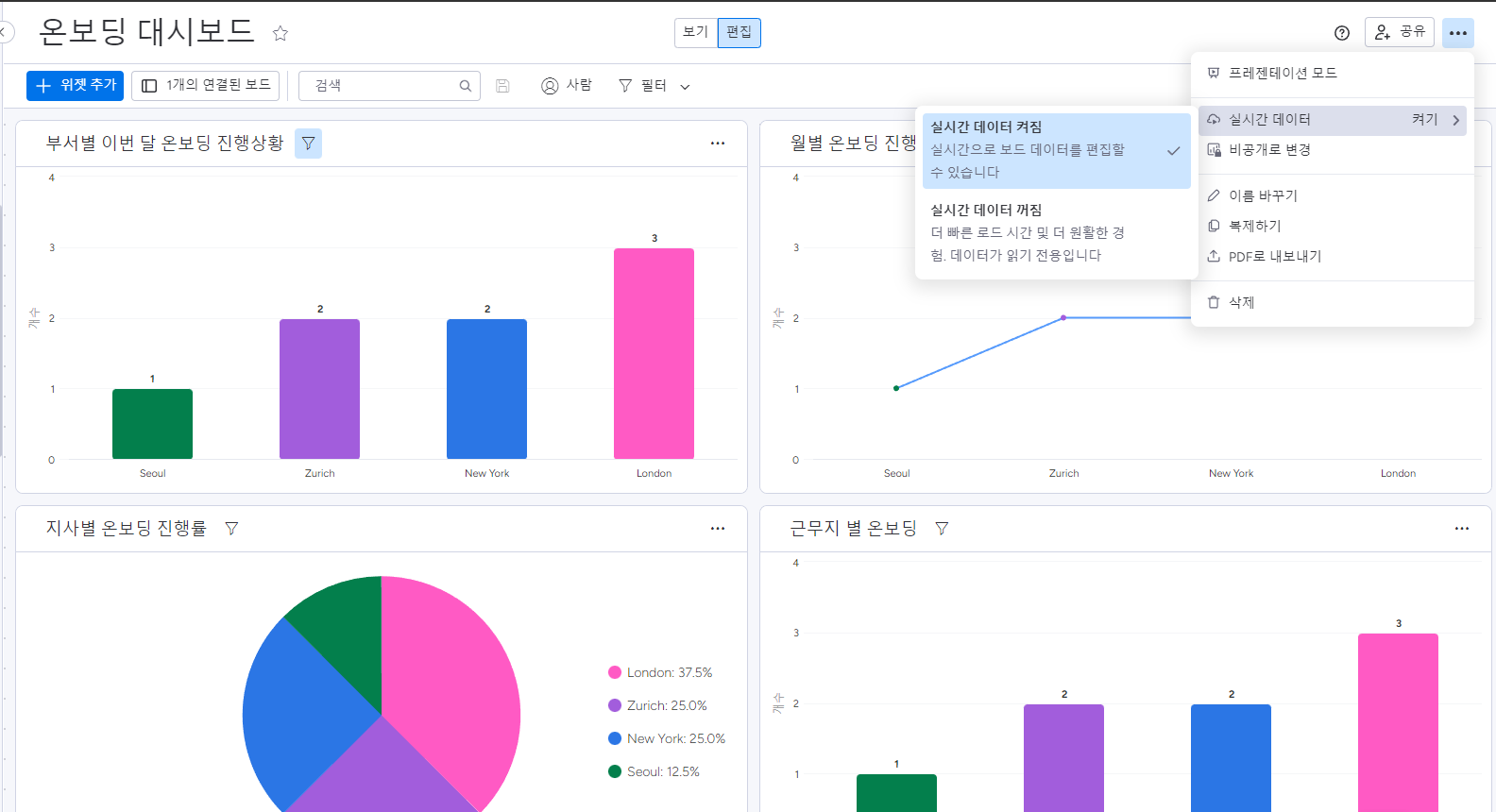
Task: Choose the 실시간 데이터 꺼짐 option
Action: pos(1057,232)
